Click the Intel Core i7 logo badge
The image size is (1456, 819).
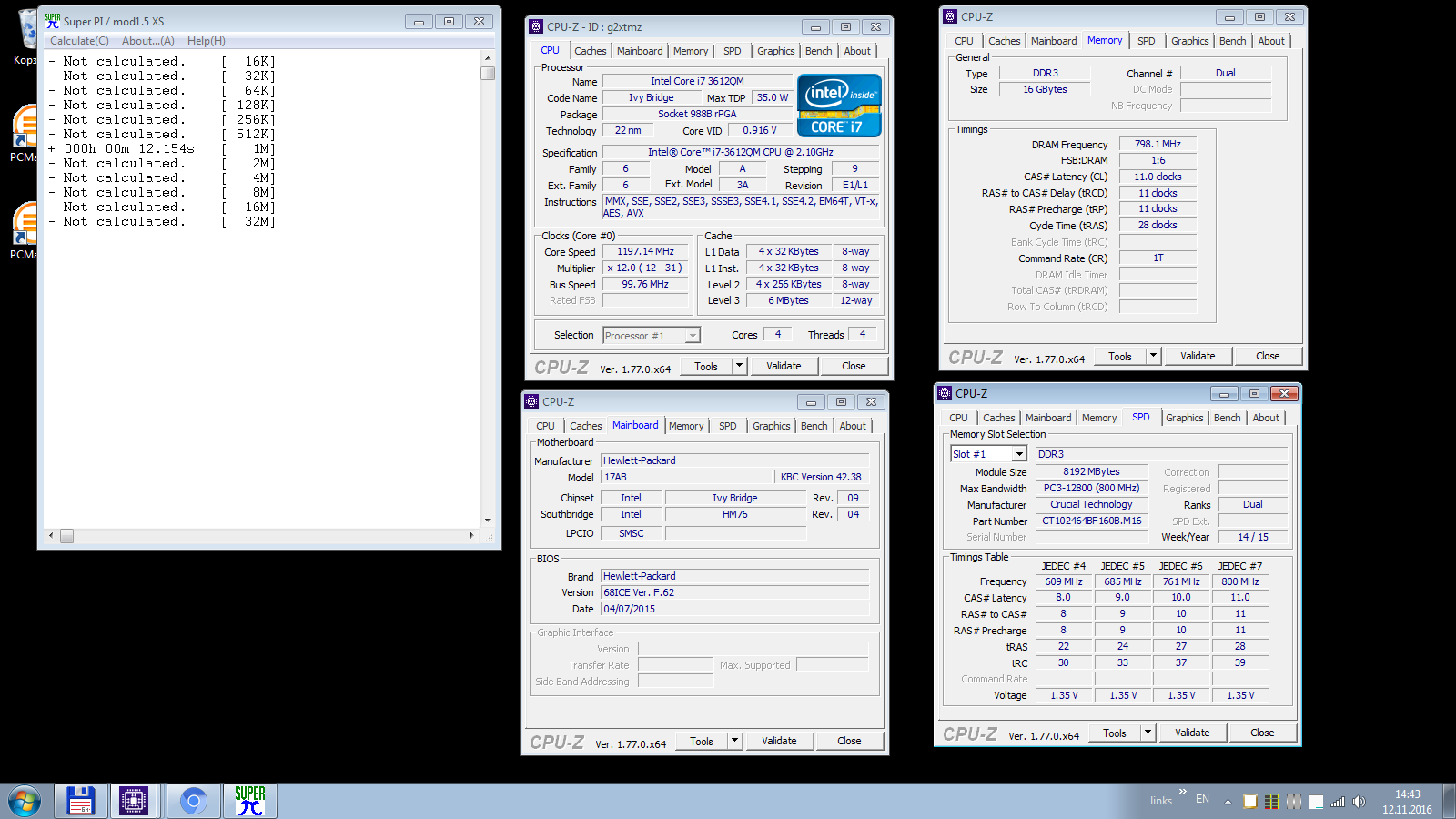tap(839, 106)
